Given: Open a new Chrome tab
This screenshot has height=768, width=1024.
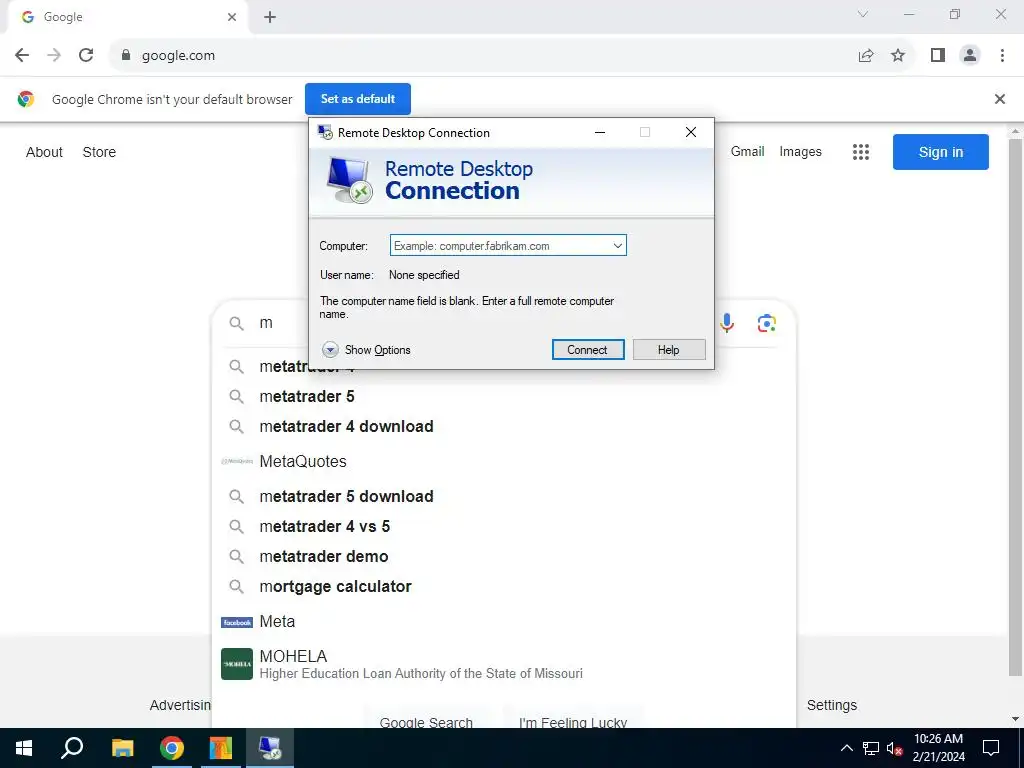Looking at the screenshot, I should (x=270, y=17).
